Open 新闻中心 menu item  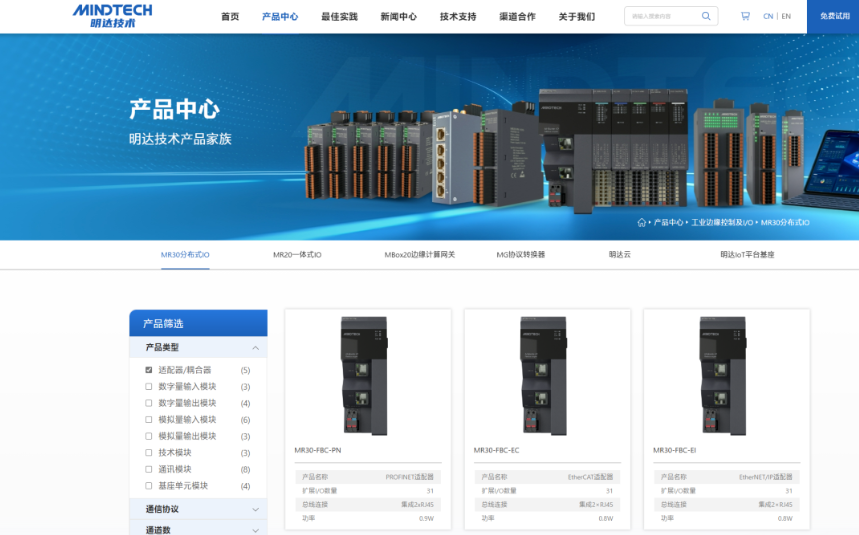pos(398,16)
